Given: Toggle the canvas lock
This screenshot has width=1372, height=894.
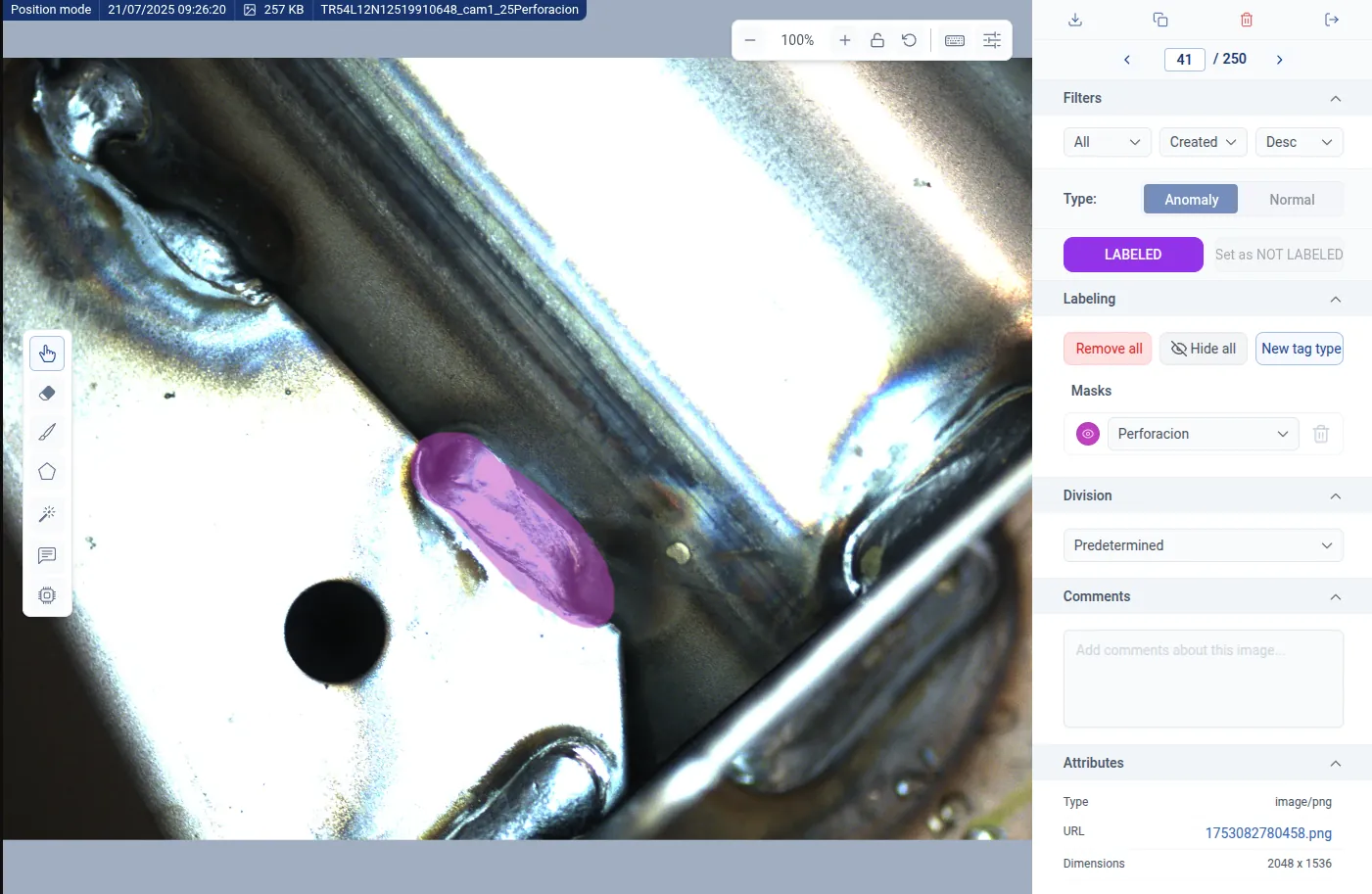Looking at the screenshot, I should (x=876, y=39).
